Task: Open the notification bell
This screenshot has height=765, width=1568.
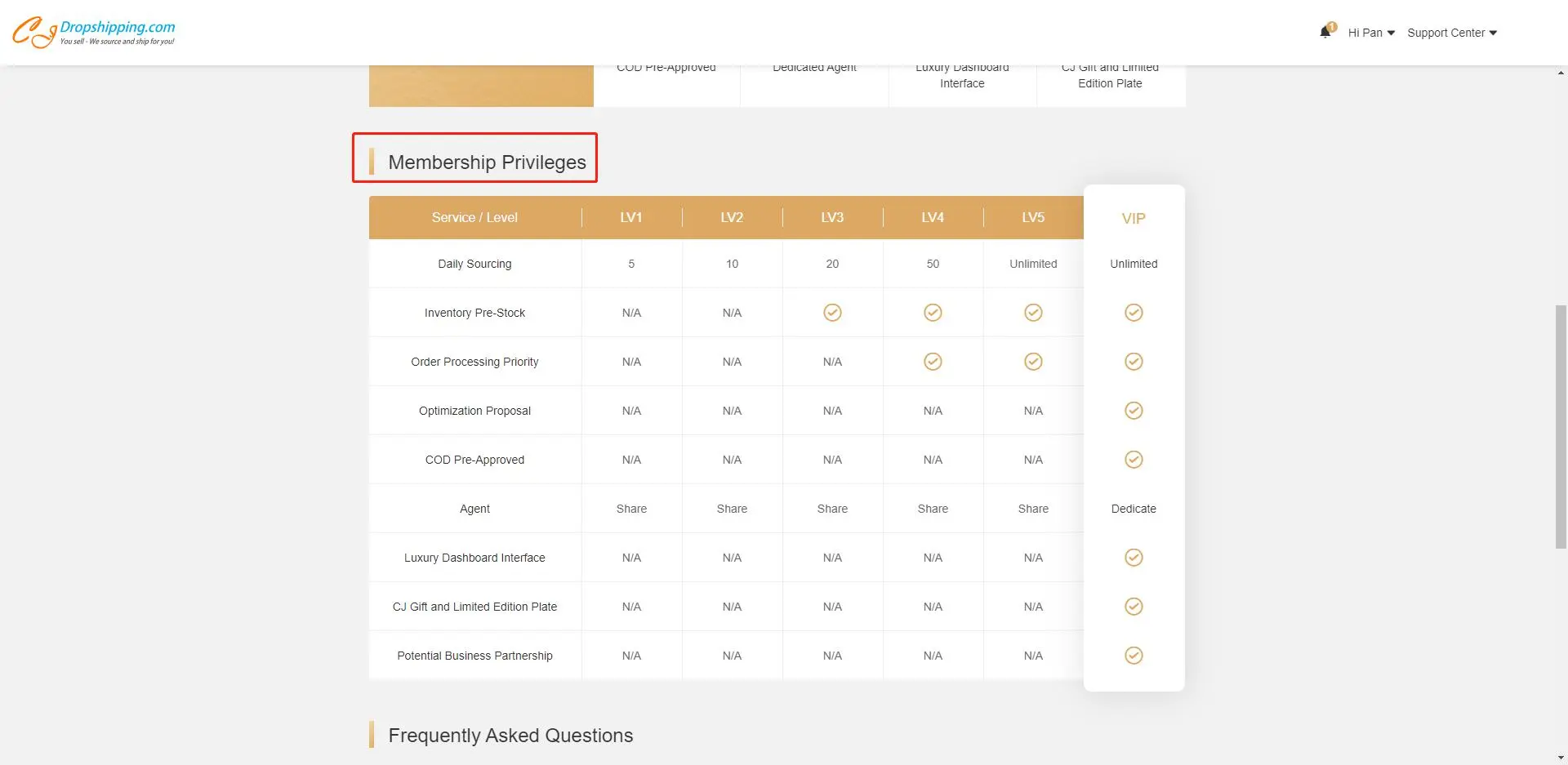Action: [x=1325, y=33]
